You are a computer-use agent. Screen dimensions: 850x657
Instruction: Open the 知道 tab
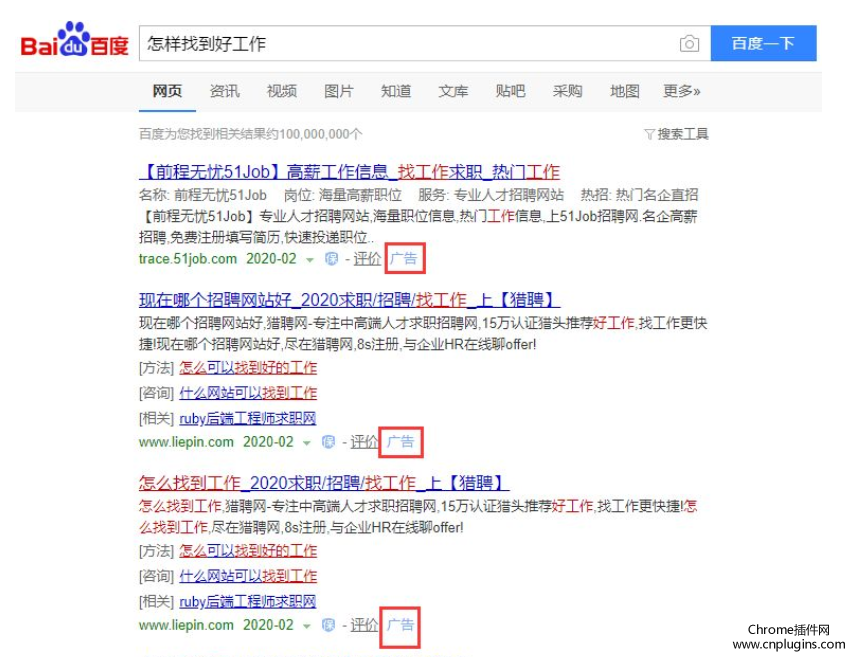click(396, 91)
